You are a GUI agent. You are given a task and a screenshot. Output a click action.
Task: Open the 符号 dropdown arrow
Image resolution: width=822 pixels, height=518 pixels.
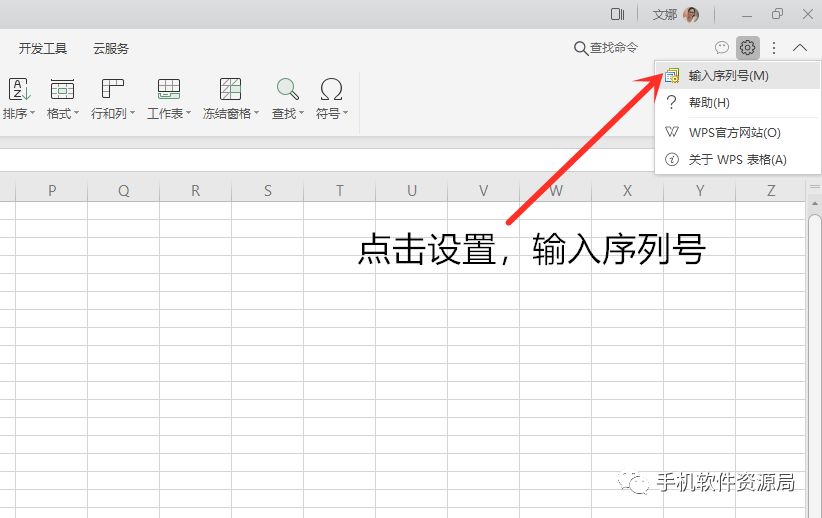click(345, 113)
